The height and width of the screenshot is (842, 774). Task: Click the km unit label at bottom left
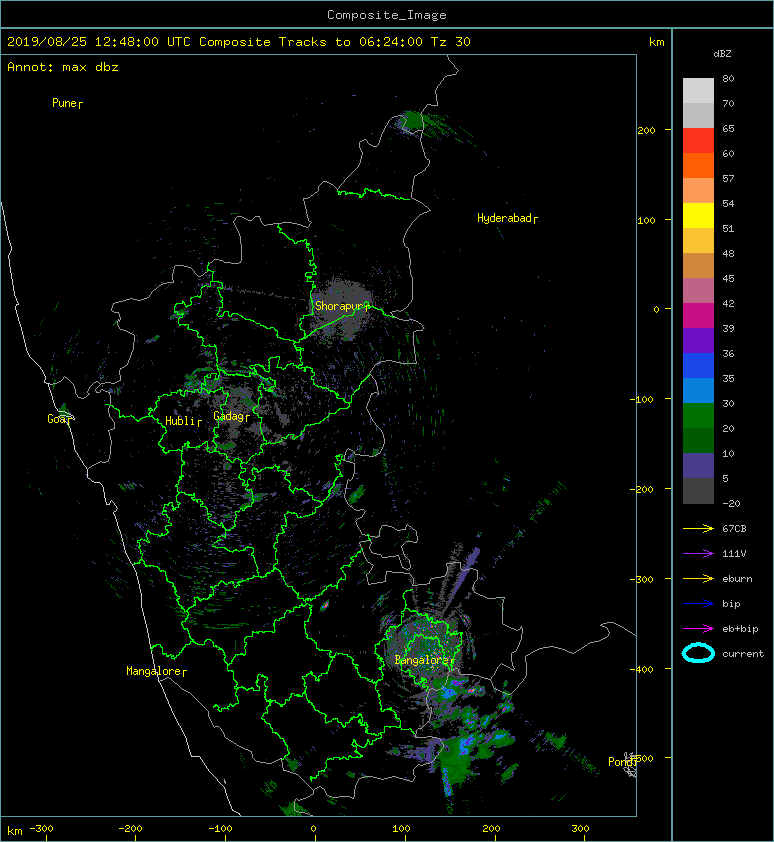coord(15,831)
